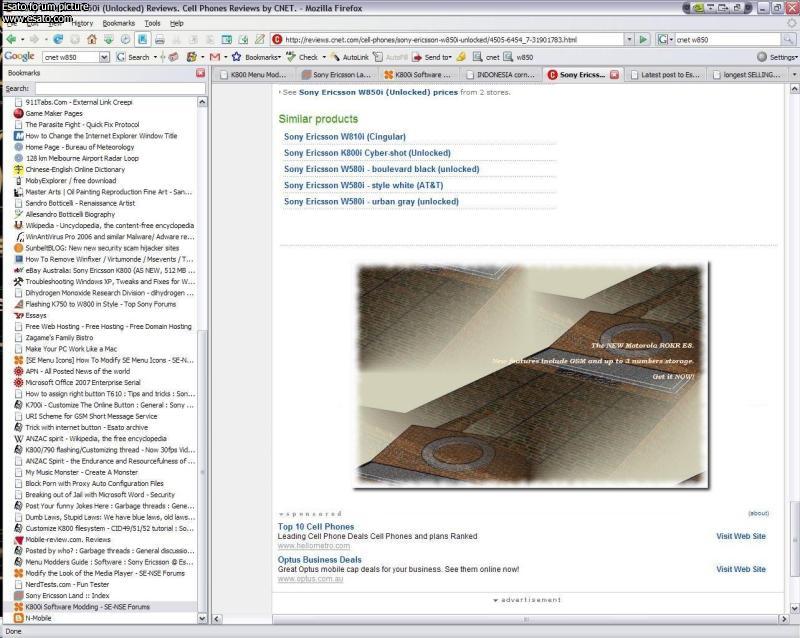The height and width of the screenshot is (638, 800).
Task: Click the Google Toolbar search input box
Action: click(71, 57)
